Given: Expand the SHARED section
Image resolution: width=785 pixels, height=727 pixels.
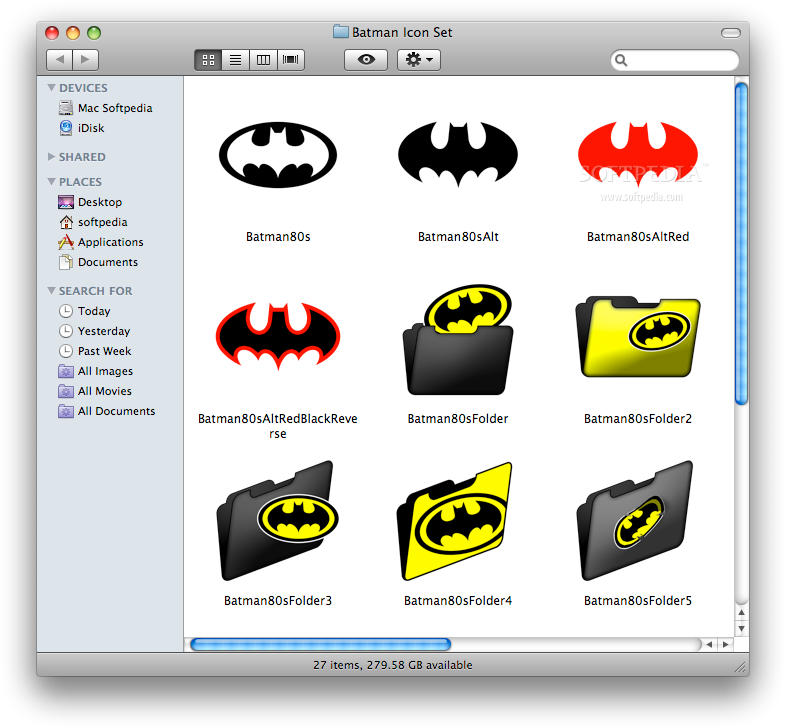Looking at the screenshot, I should [51, 157].
